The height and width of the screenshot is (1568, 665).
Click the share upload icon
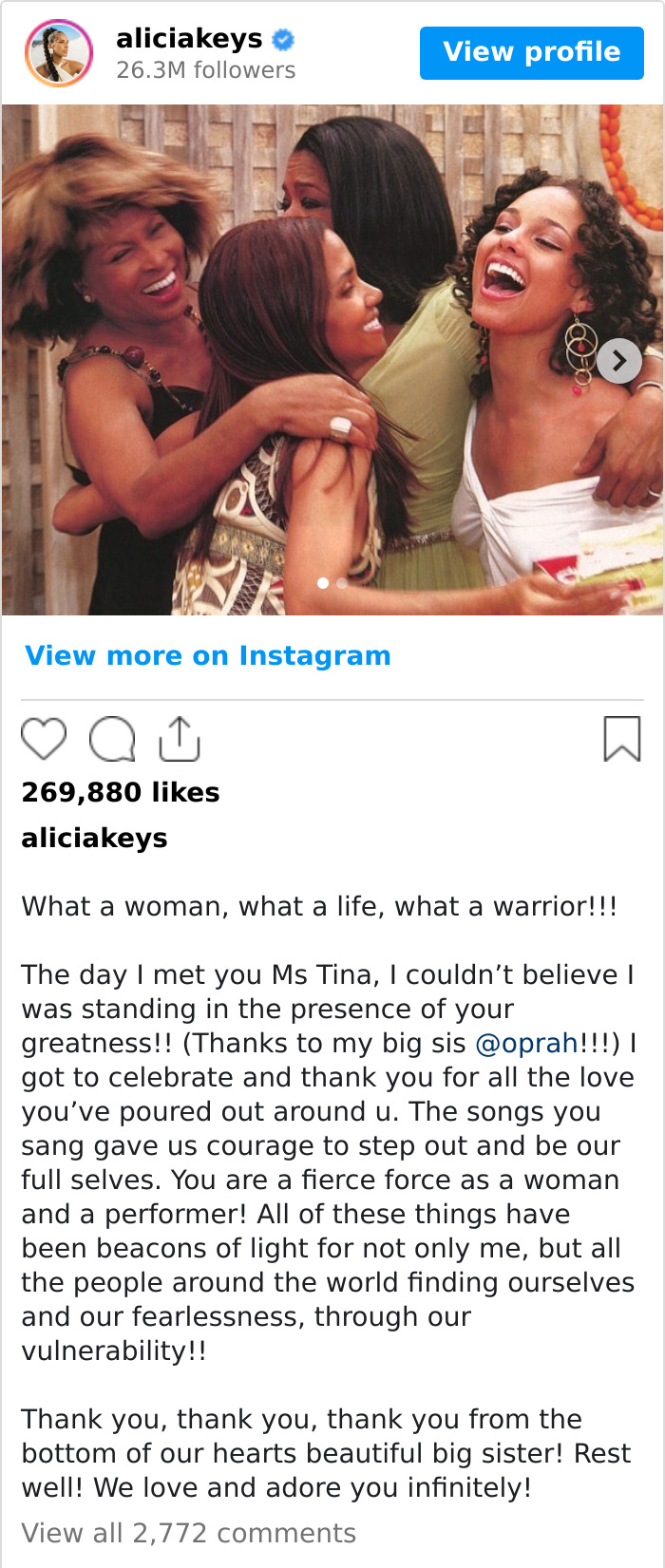coord(179,739)
